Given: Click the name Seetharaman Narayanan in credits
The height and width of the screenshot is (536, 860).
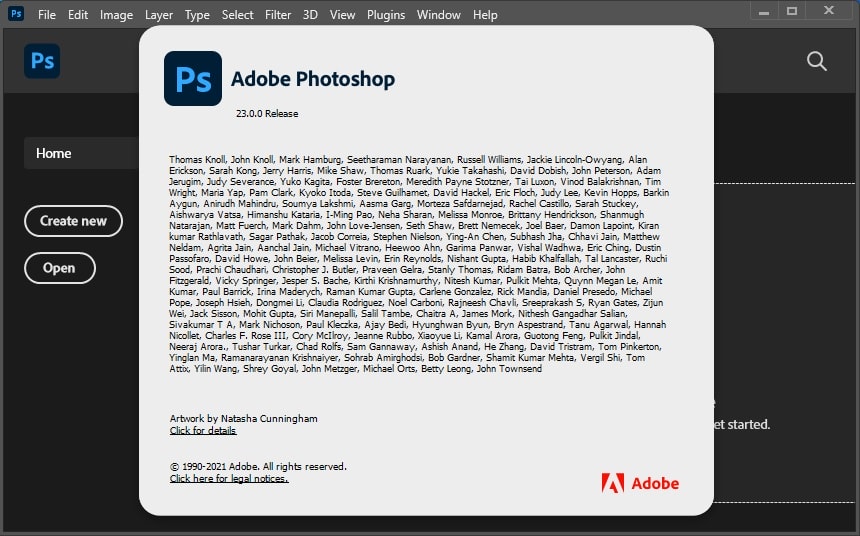Looking at the screenshot, I should click(399, 160).
